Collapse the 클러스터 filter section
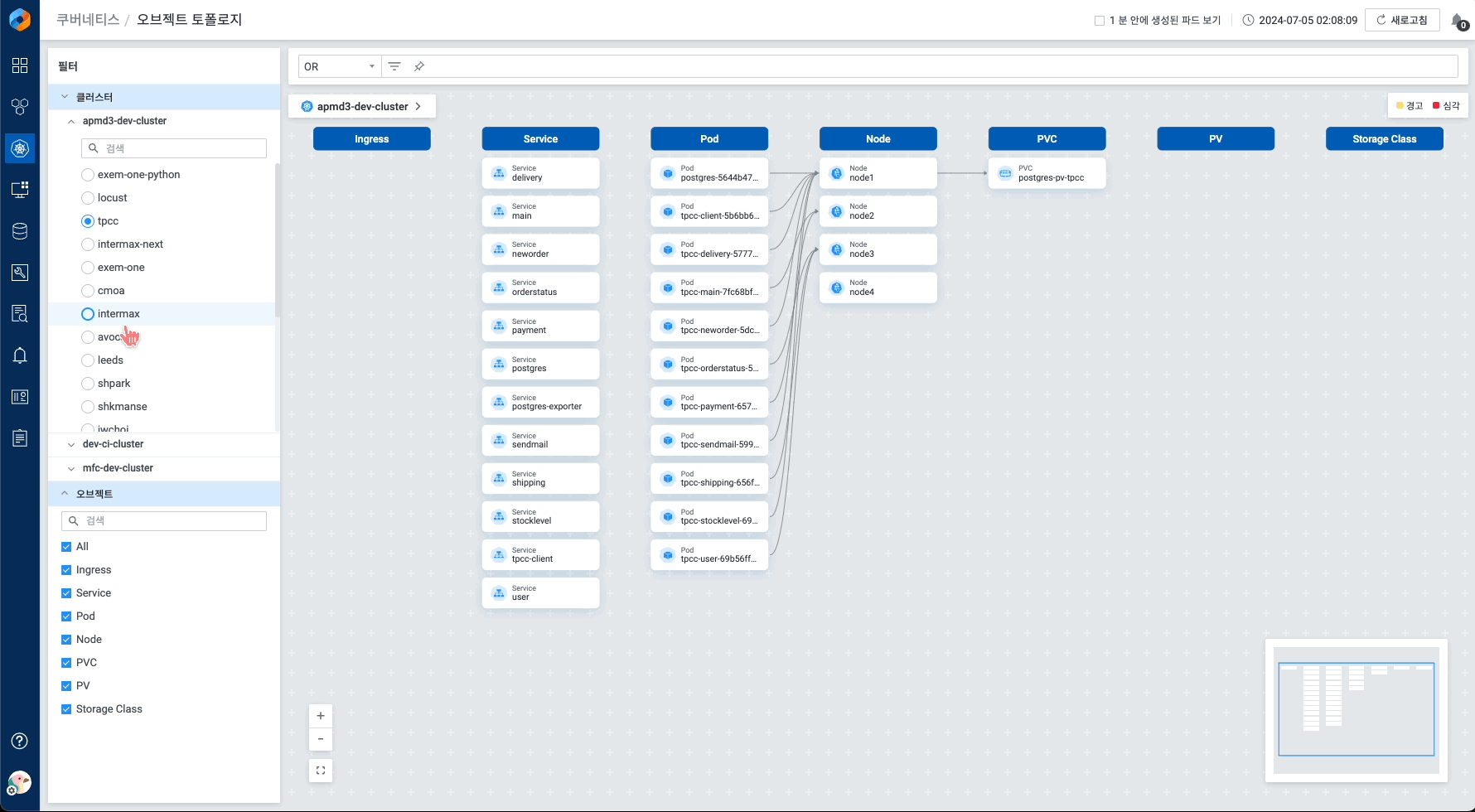Viewport: 1475px width, 812px height. (x=65, y=97)
